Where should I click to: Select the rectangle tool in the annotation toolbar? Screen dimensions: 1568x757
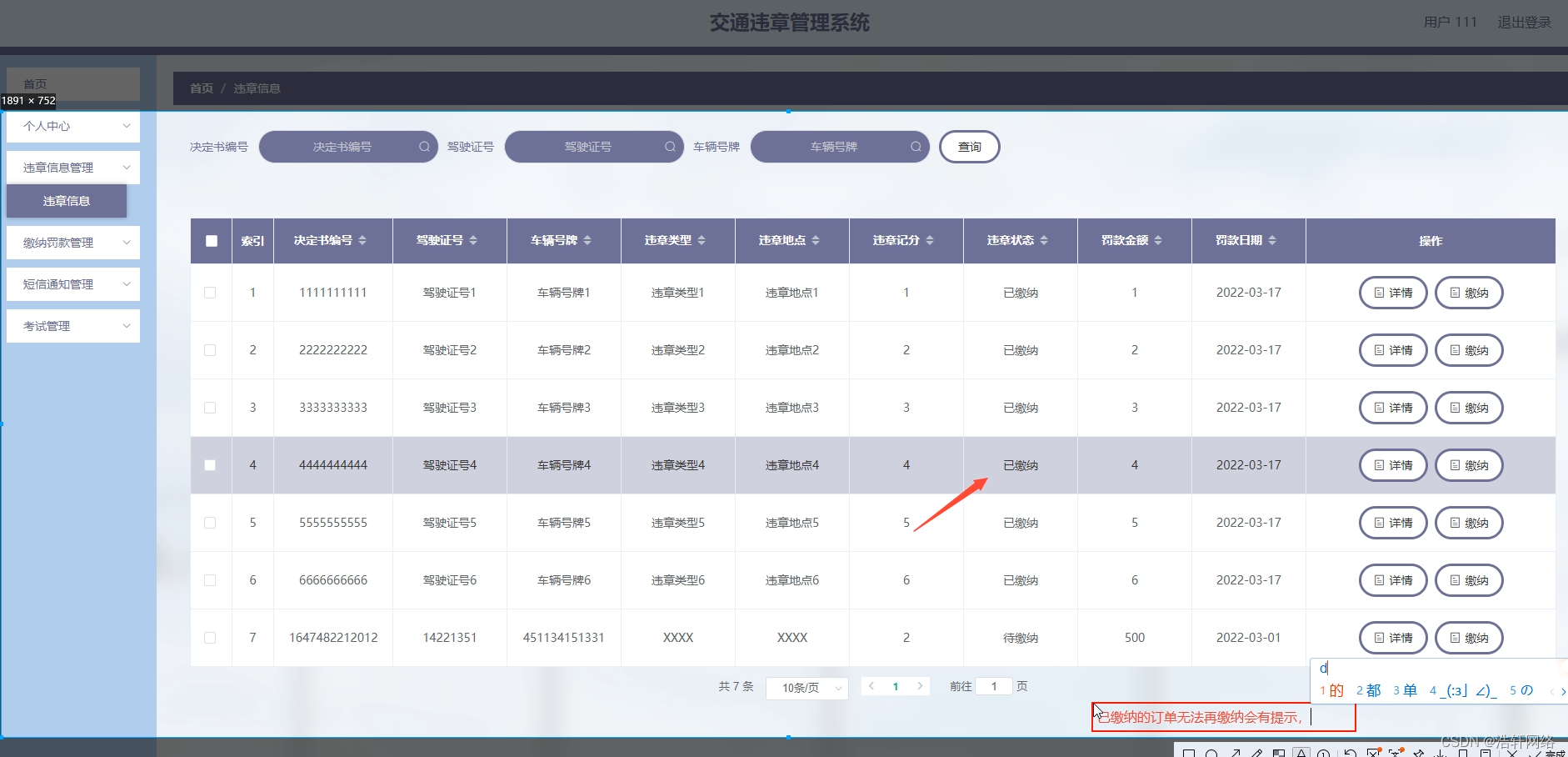click(1189, 753)
